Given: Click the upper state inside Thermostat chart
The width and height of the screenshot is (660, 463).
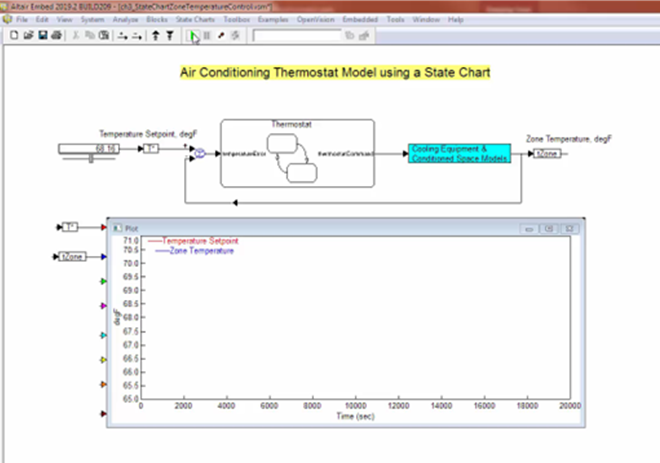Looking at the screenshot, I should (282, 143).
